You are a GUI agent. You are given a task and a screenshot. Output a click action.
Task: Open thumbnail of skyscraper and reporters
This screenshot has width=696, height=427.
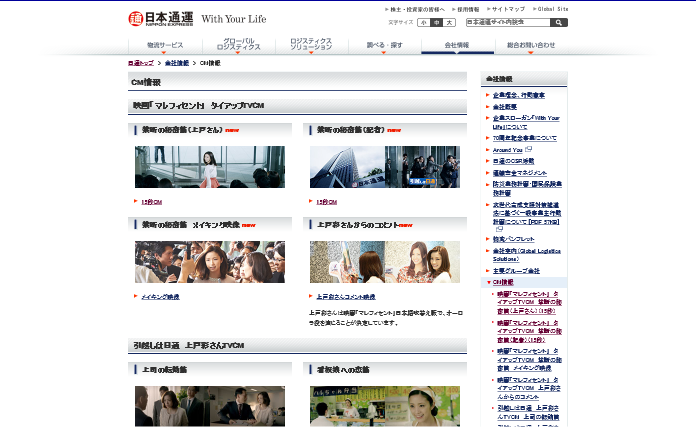pos(385,167)
